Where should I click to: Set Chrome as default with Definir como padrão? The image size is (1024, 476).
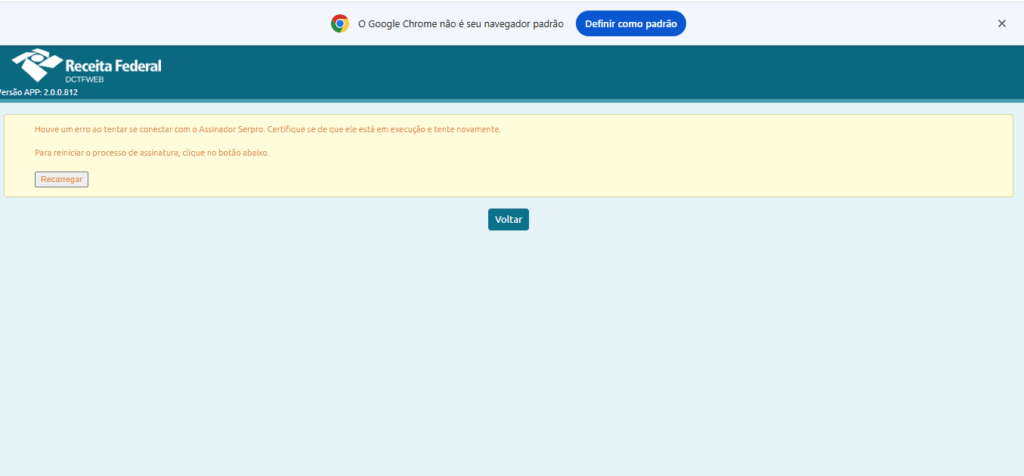630,24
